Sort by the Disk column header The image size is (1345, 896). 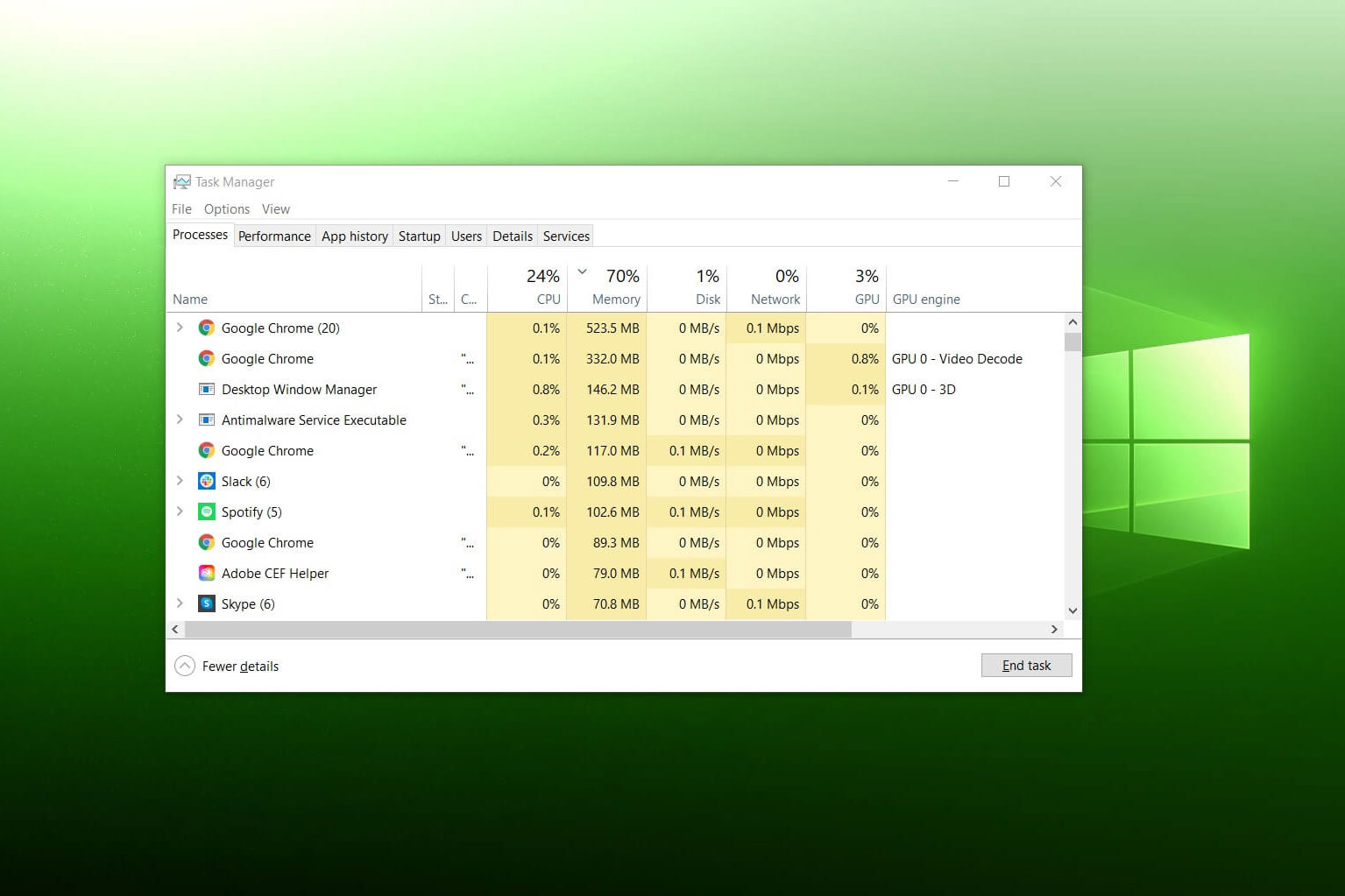pos(687,288)
